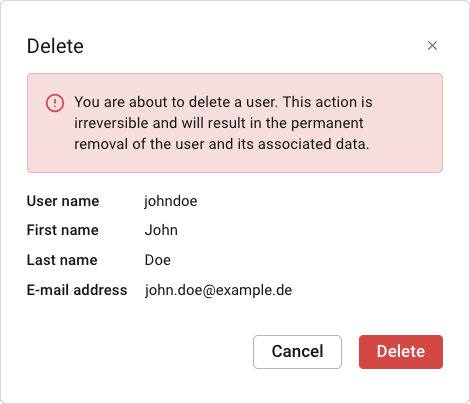Select the Last name label
The height and width of the screenshot is (404, 470).
(x=62, y=260)
